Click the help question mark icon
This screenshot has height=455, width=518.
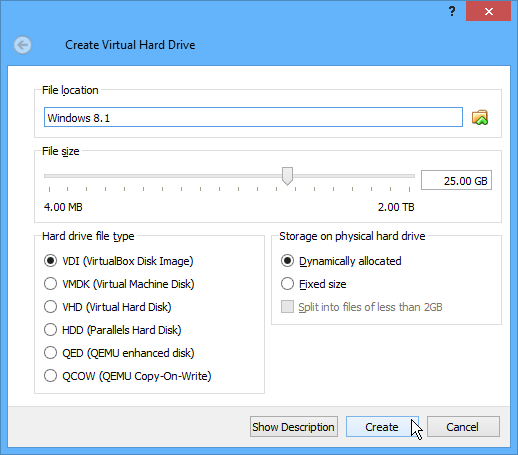coord(452,11)
